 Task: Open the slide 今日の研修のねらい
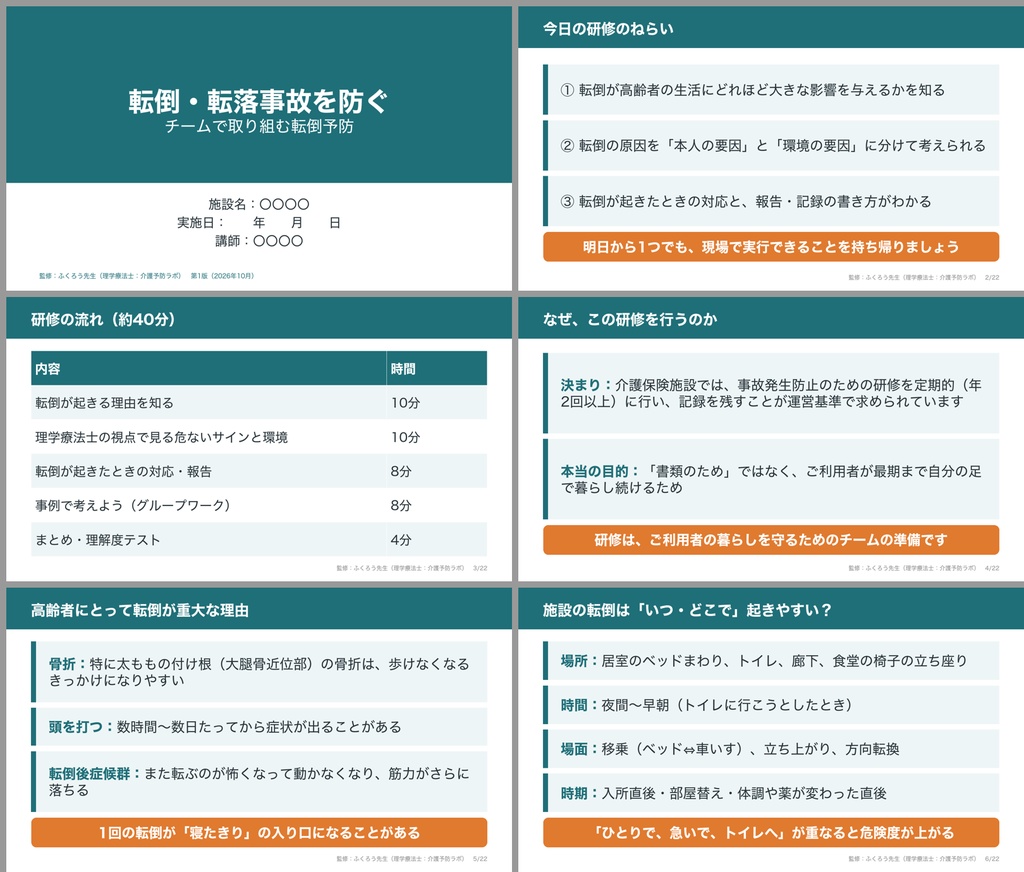[771, 148]
